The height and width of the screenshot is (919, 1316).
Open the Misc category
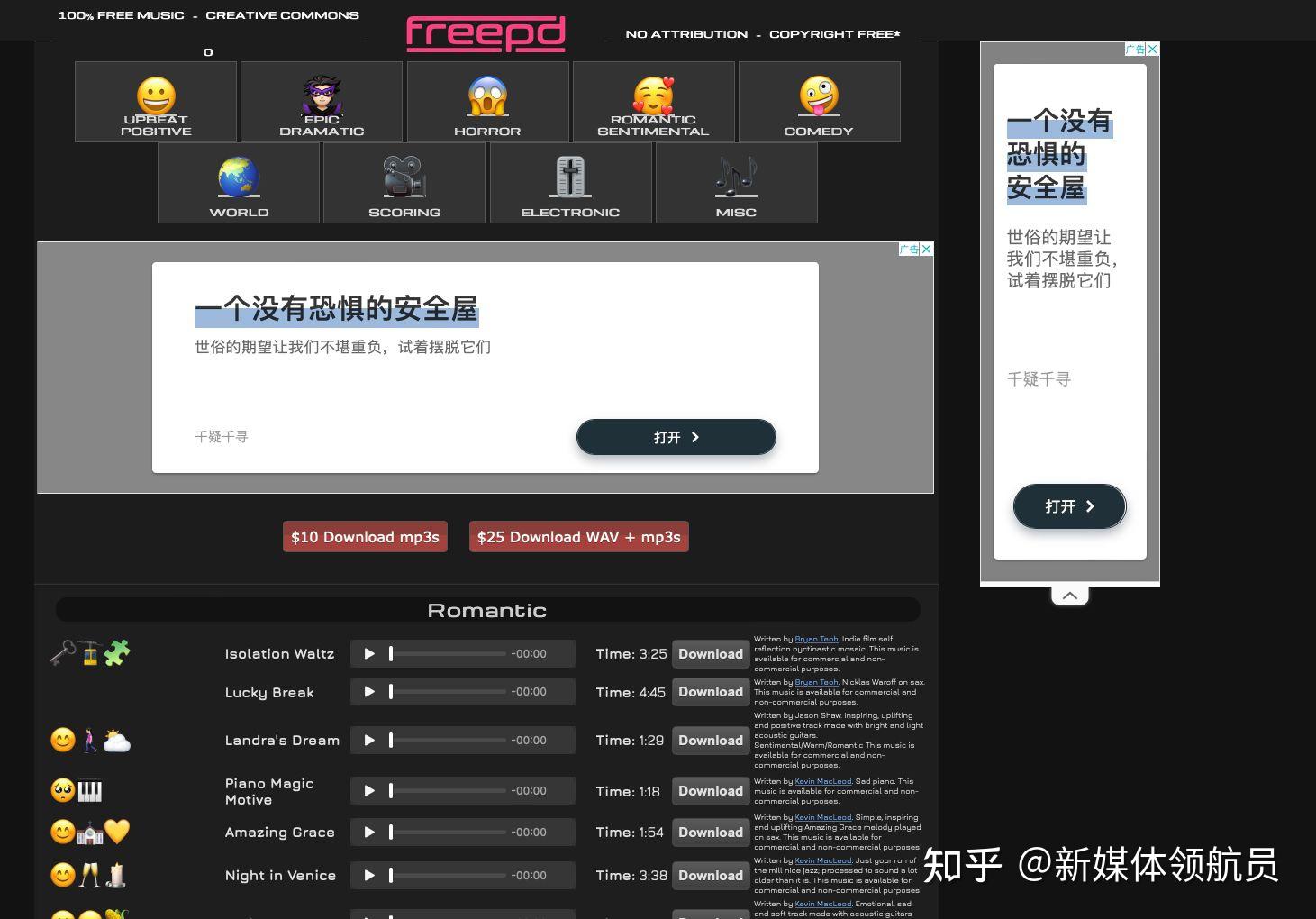[736, 183]
